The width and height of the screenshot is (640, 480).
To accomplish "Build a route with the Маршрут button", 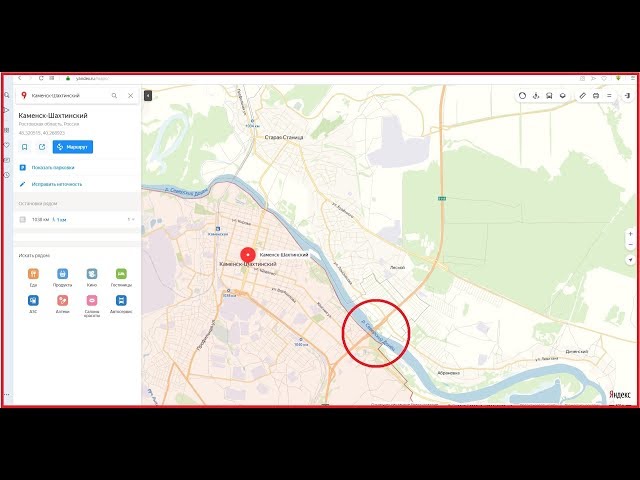I will click(x=73, y=147).
